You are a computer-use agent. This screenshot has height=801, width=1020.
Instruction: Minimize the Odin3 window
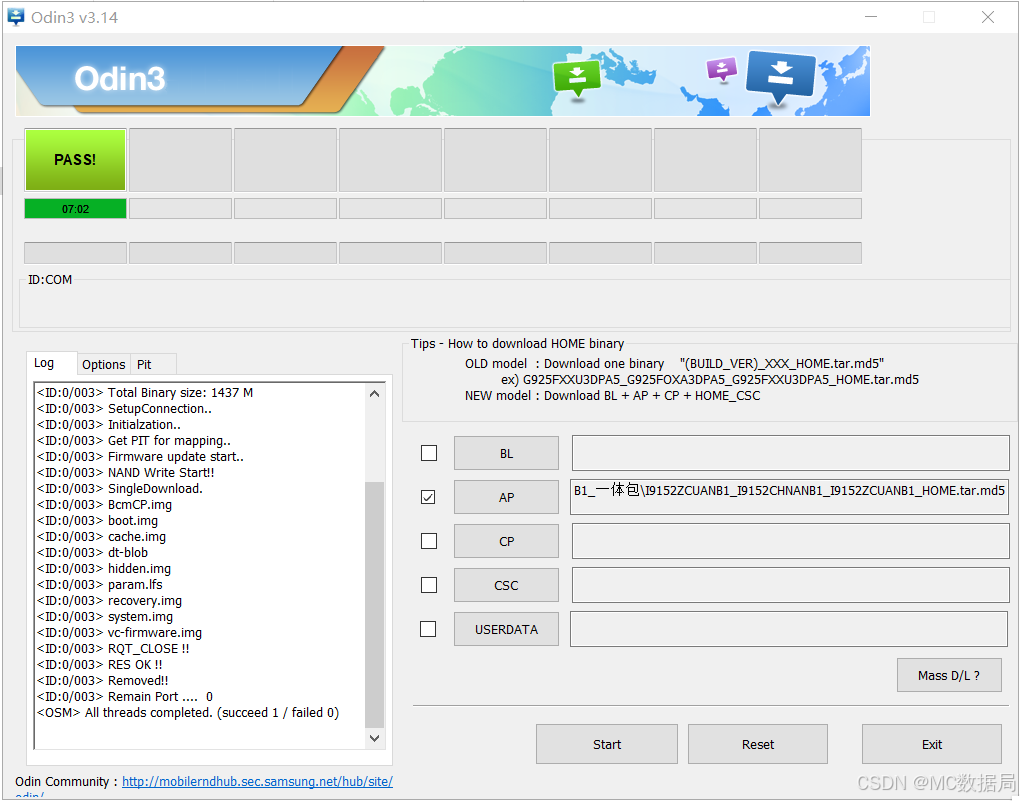pos(870,17)
